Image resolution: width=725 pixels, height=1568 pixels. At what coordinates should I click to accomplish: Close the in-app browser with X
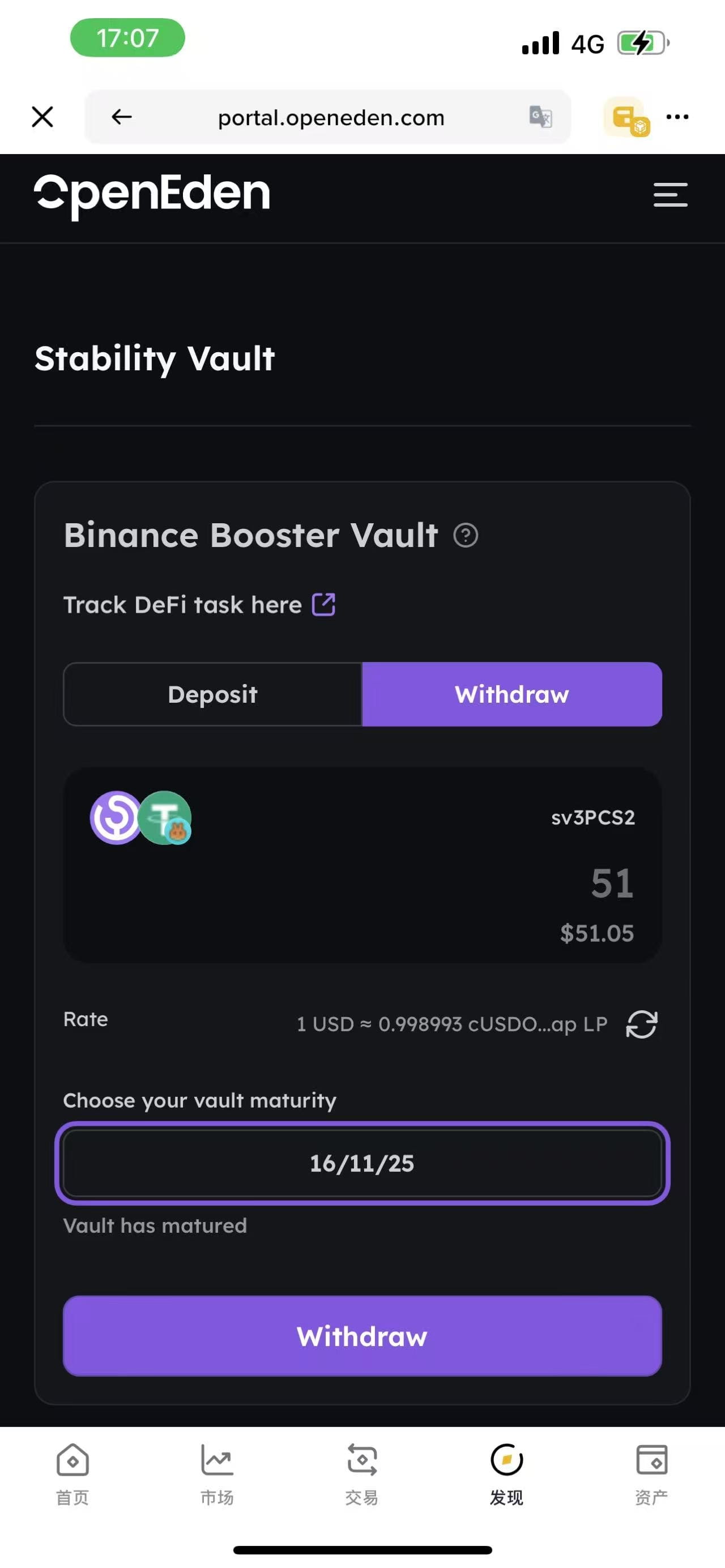pyautogui.click(x=42, y=117)
